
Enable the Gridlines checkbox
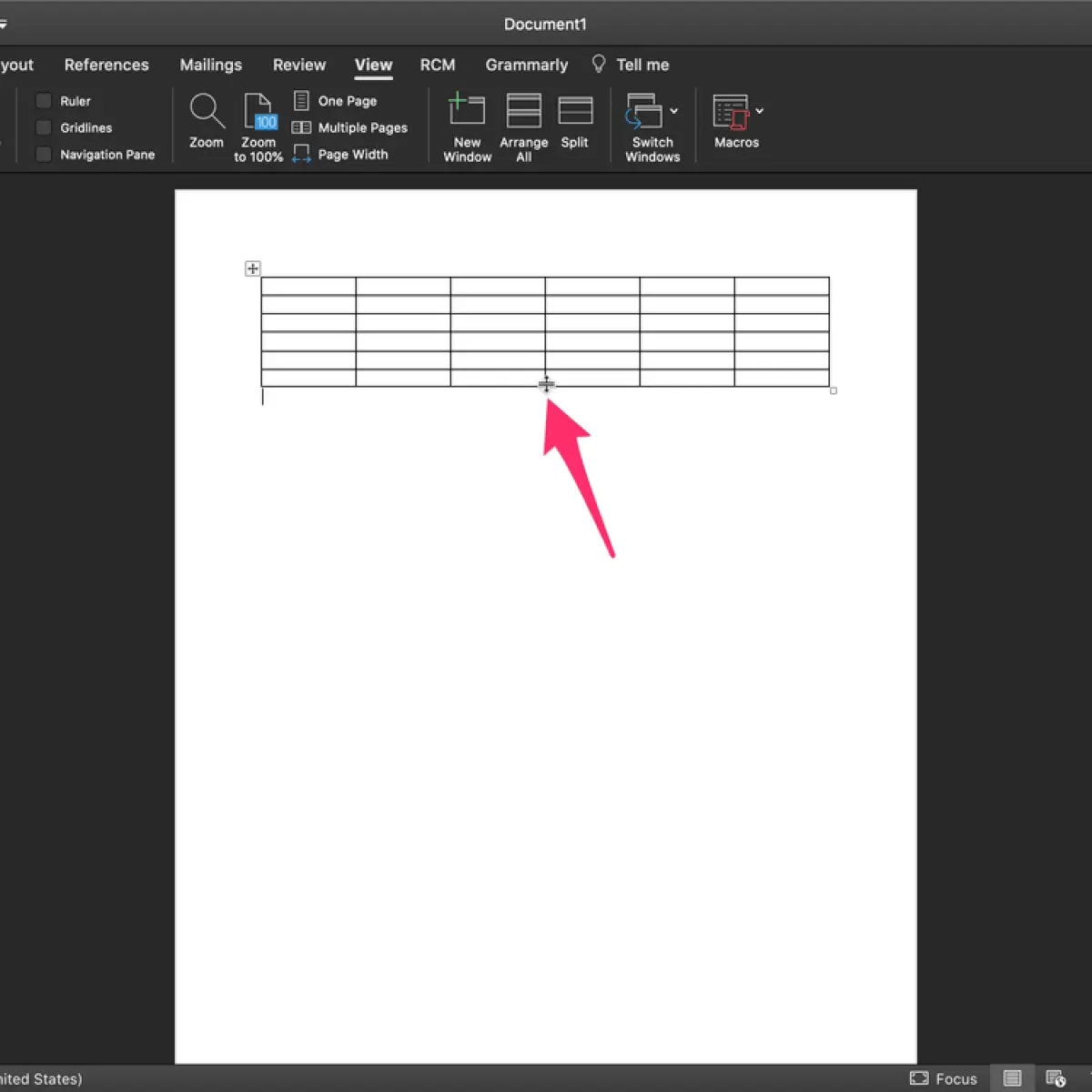pos(44,127)
